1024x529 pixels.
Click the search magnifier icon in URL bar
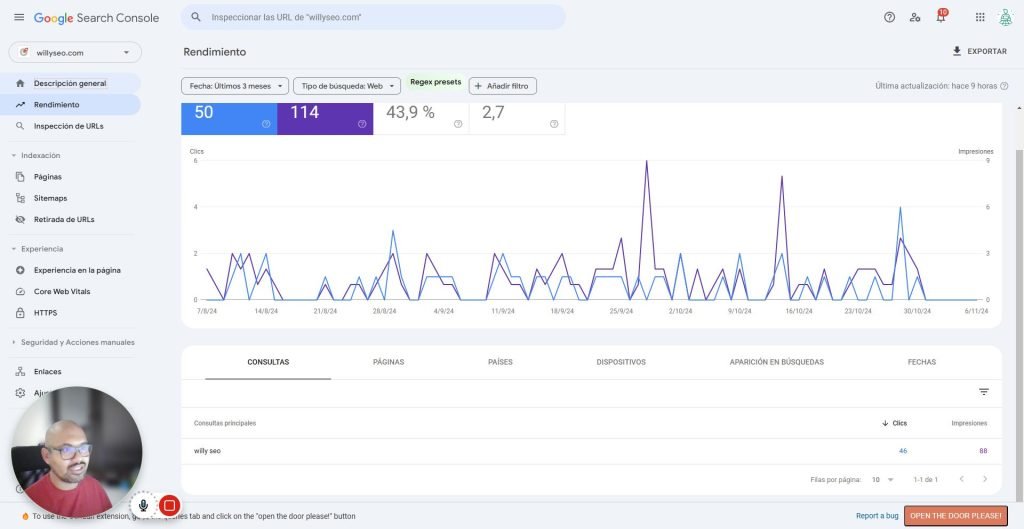195,18
